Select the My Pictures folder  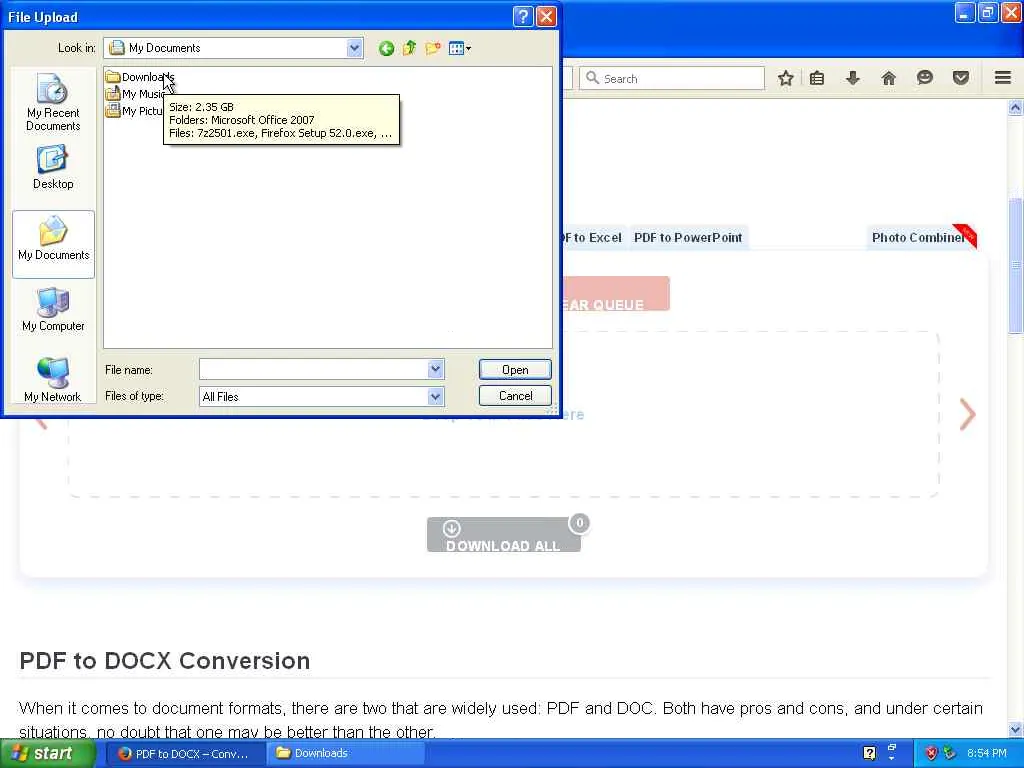point(135,111)
